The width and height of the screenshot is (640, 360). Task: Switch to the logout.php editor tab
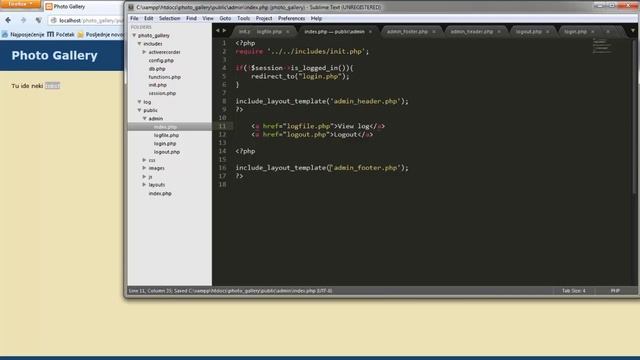(529, 31)
